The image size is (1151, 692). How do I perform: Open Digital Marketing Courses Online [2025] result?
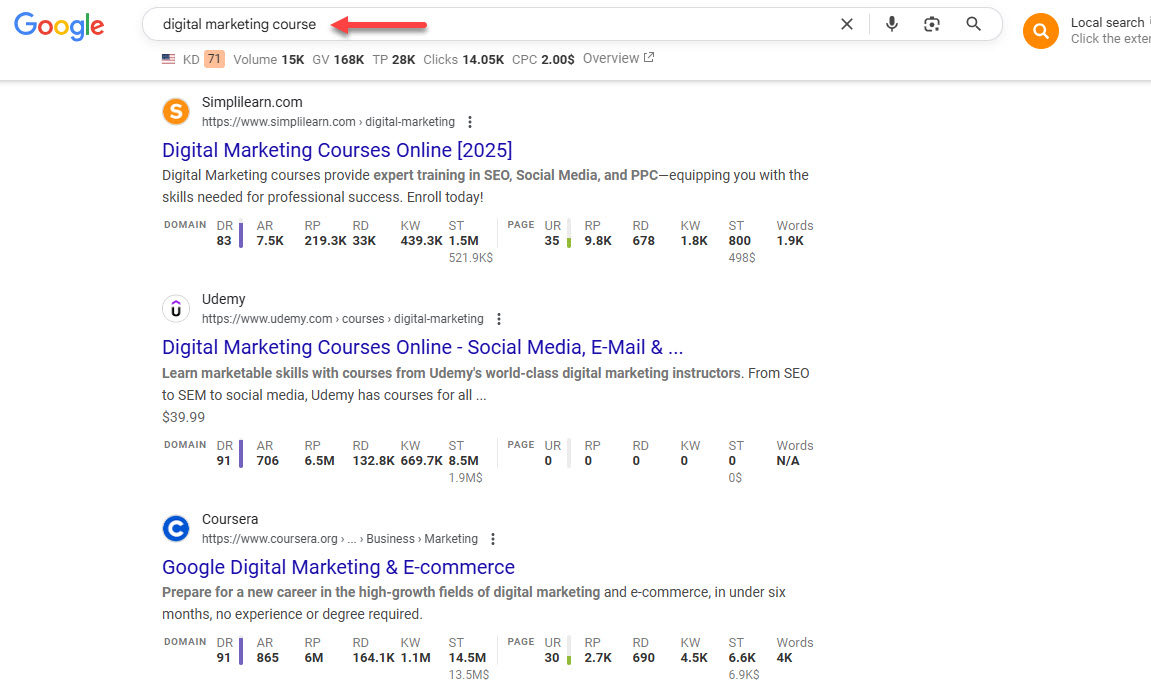click(x=337, y=150)
